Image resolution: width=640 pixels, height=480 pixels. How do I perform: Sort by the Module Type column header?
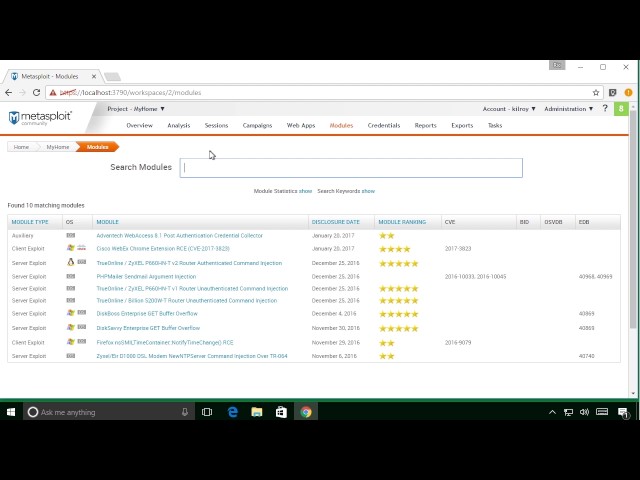[x=30, y=222]
